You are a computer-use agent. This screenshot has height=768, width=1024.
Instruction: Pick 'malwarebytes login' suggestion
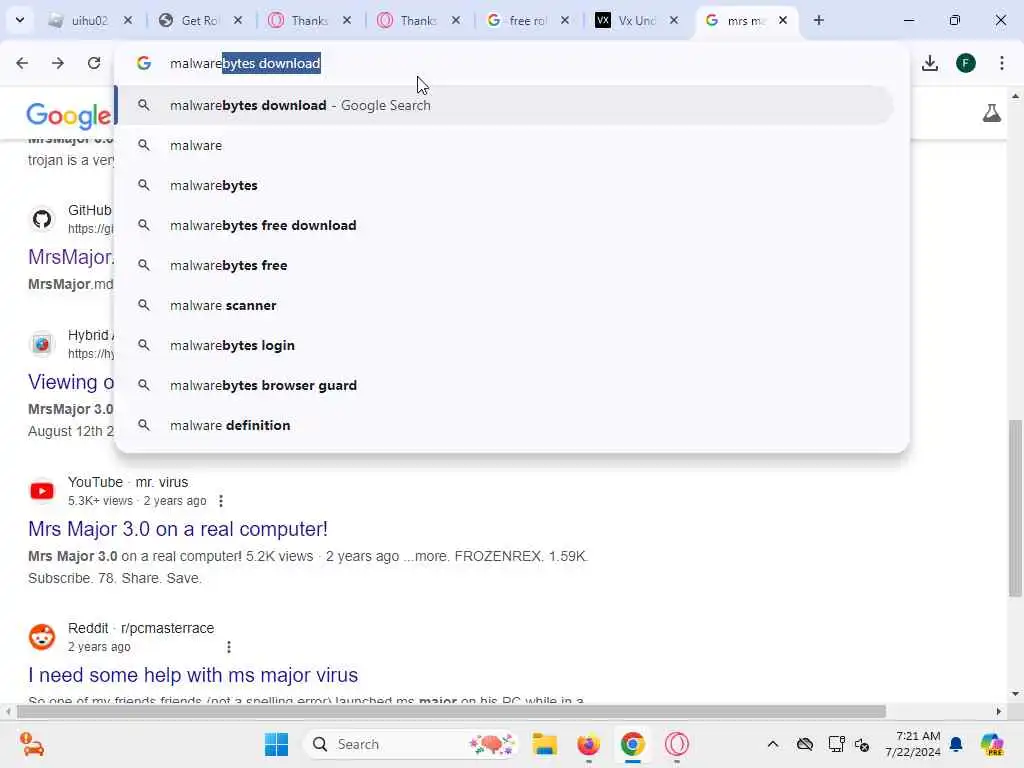pyautogui.click(x=504, y=345)
